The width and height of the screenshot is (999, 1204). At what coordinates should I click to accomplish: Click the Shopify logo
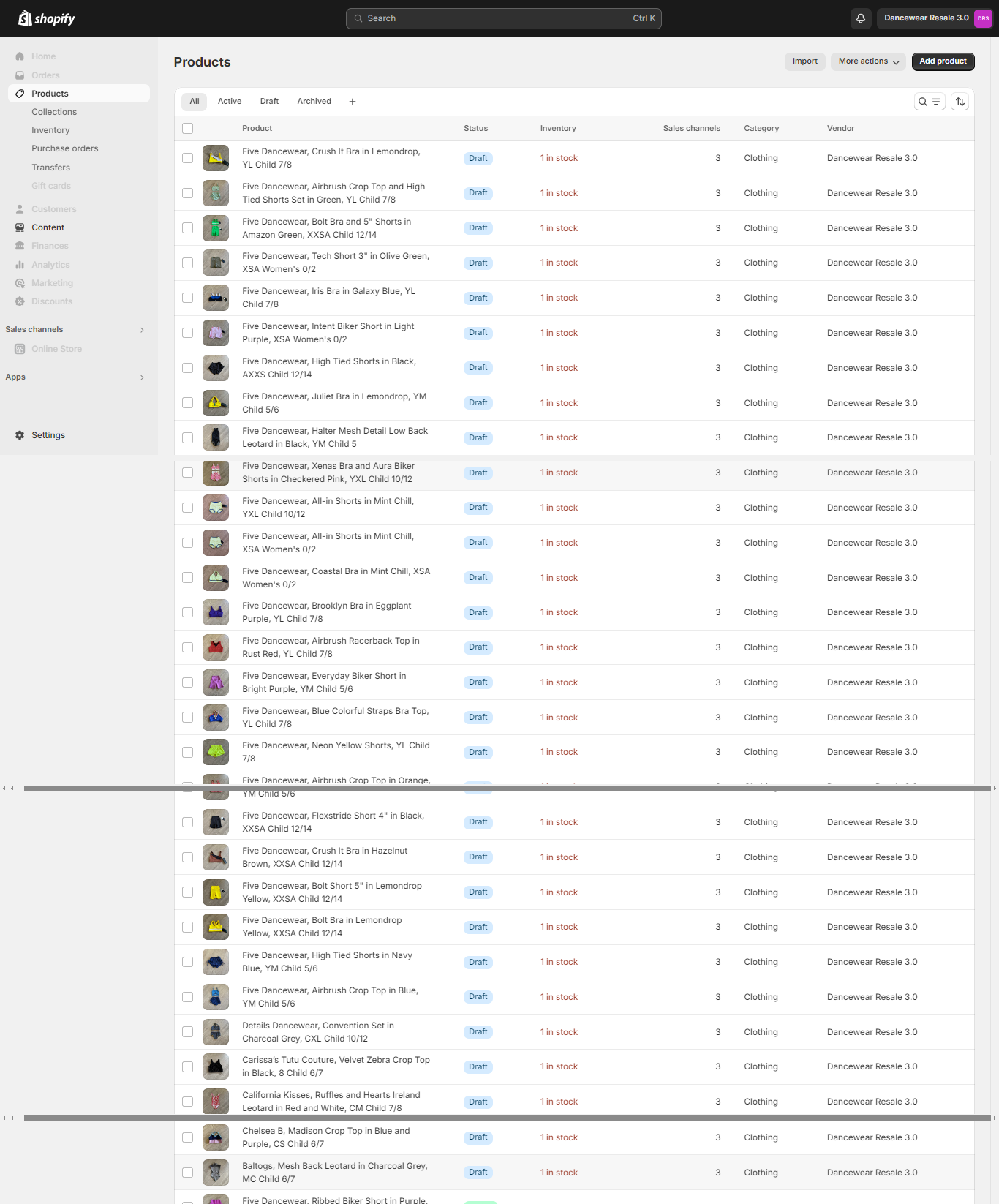47,18
